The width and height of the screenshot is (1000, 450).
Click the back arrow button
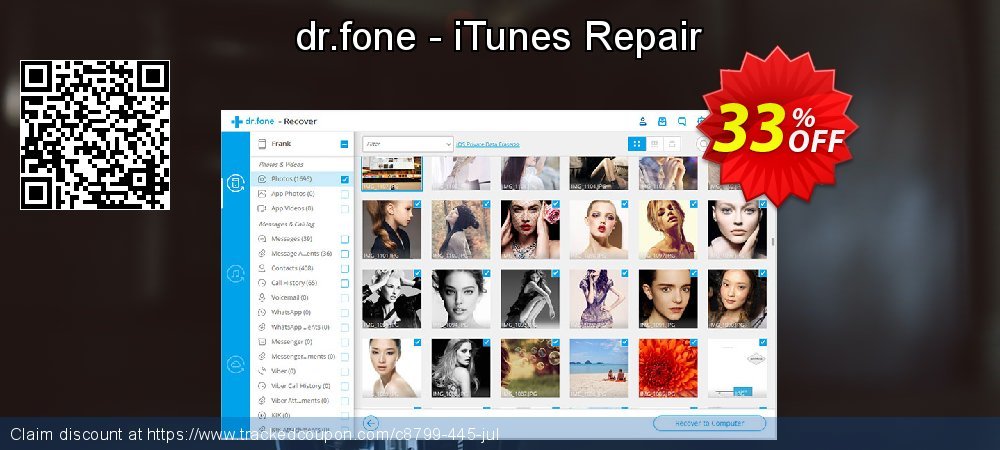[x=371, y=423]
